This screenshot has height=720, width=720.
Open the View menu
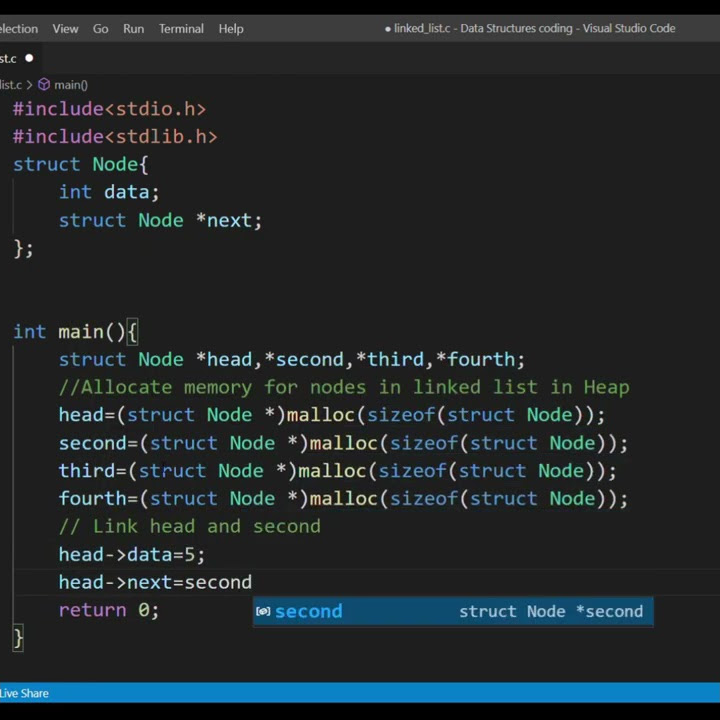[65, 29]
